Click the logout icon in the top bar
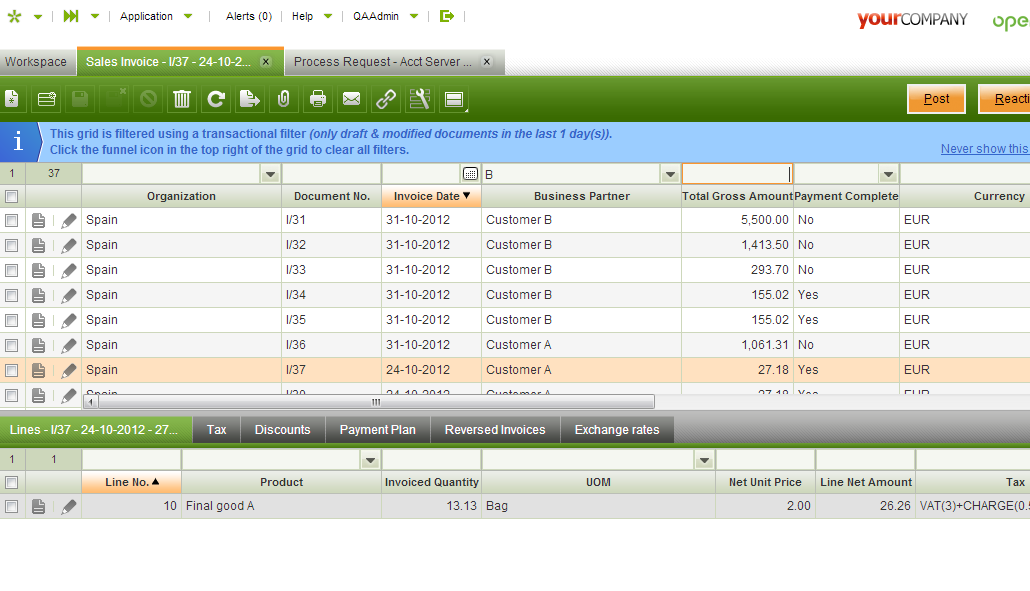Screen dimensions: 1030x591 pos(447,16)
